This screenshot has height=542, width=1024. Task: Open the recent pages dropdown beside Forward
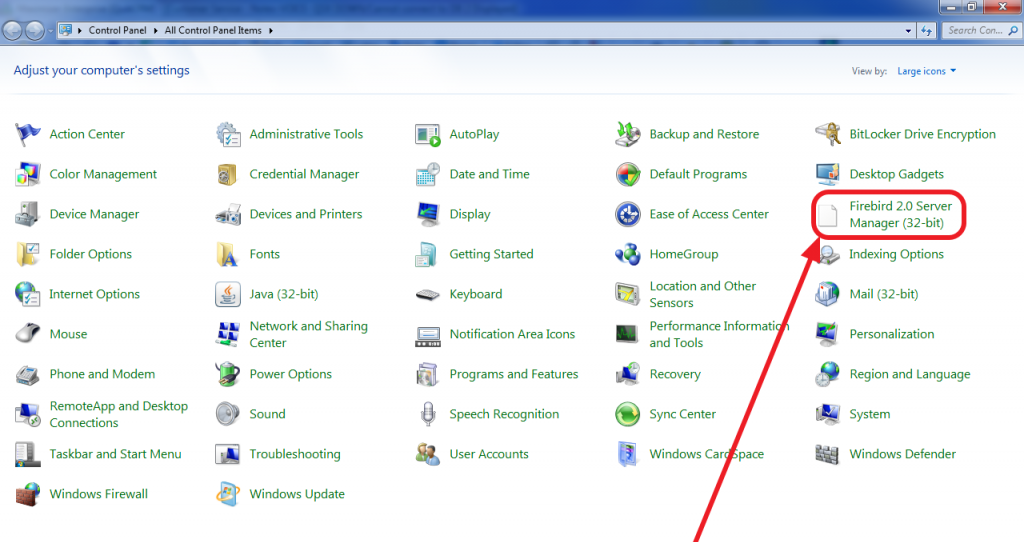point(50,31)
